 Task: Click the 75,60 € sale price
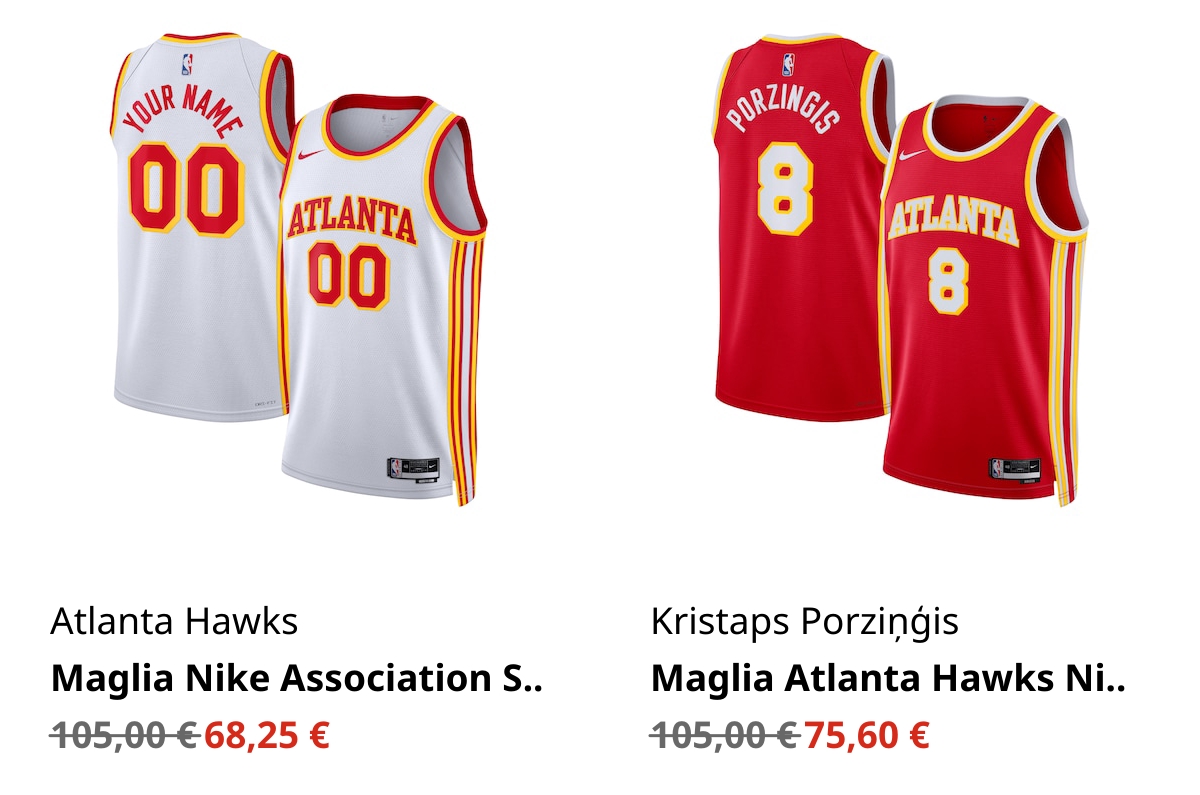pos(867,736)
